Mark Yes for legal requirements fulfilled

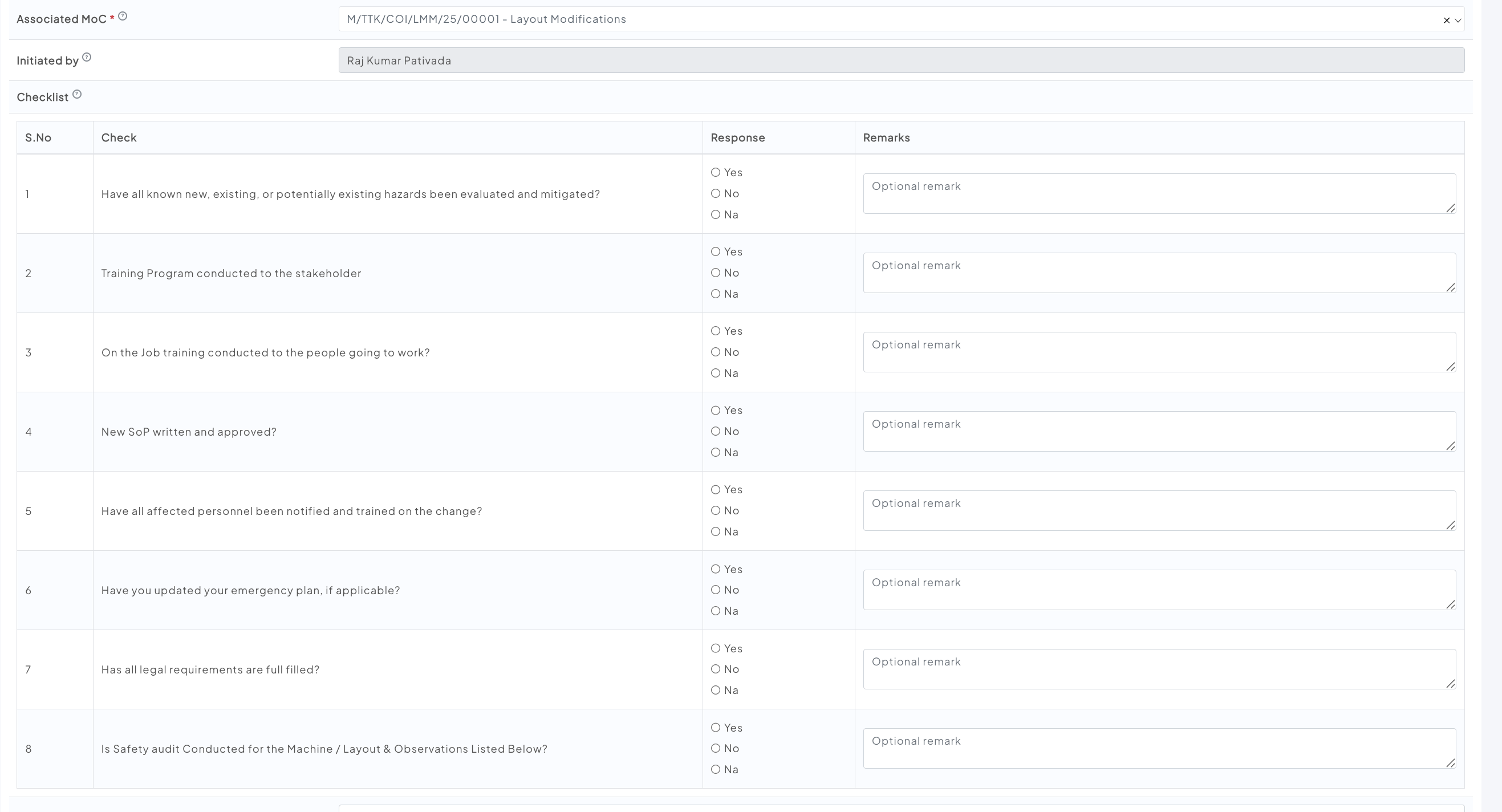tap(716, 648)
